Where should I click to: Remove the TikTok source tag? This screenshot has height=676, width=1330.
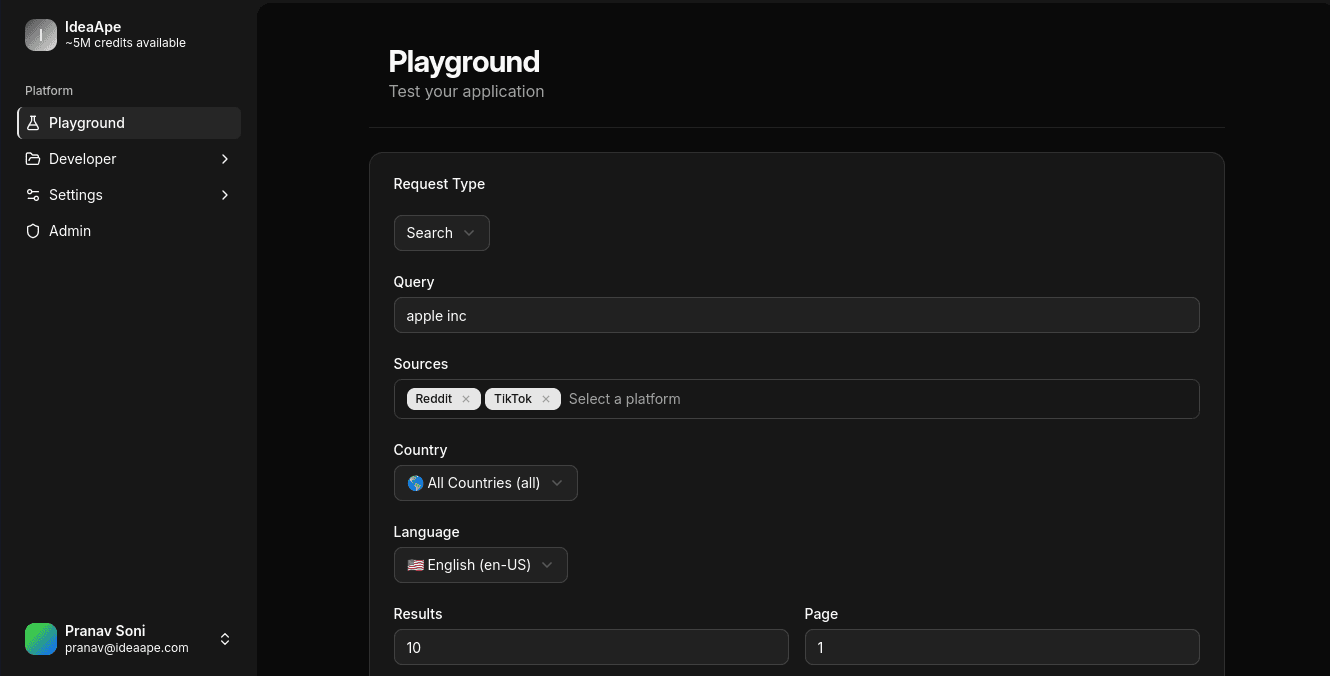pos(546,399)
